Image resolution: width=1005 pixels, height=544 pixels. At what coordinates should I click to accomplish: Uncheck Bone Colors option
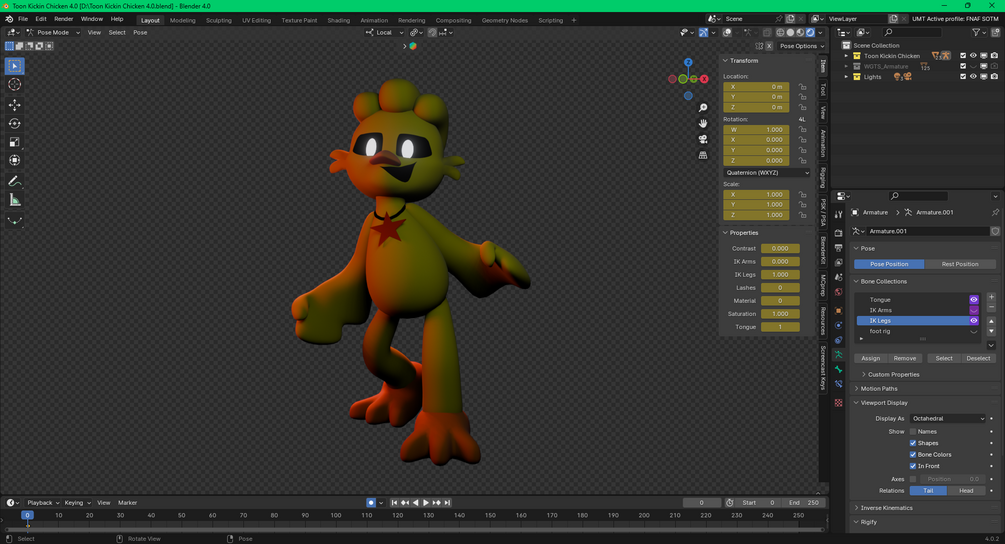(x=913, y=455)
